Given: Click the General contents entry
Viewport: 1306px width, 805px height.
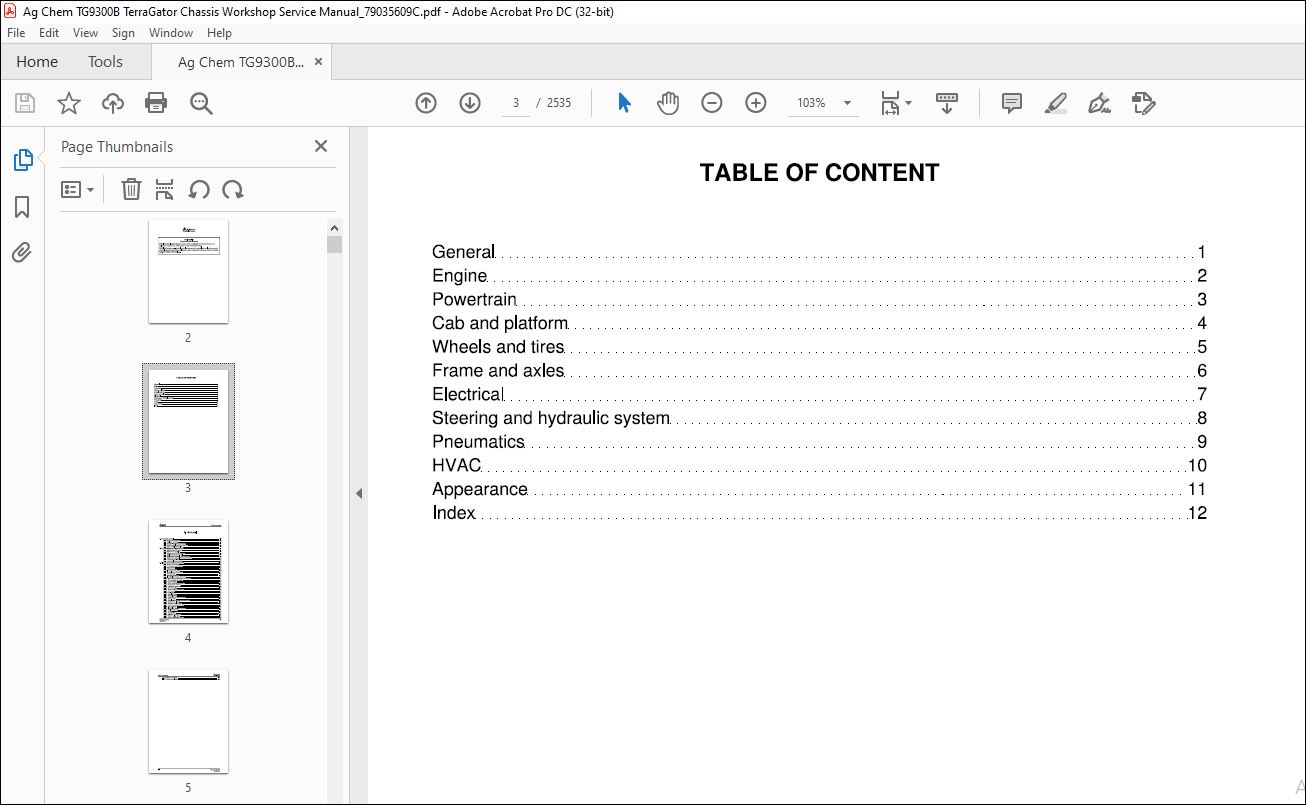Looking at the screenshot, I should pyautogui.click(x=819, y=252).
